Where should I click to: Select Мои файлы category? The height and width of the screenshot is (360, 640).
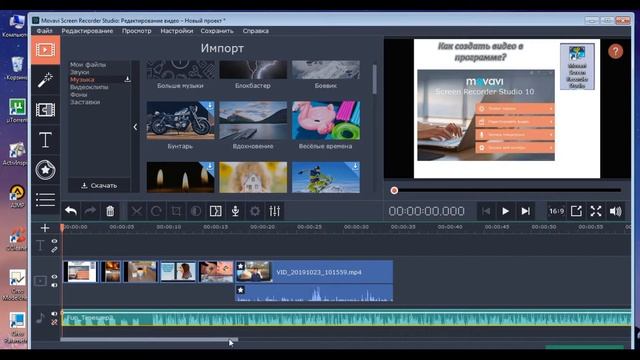(88, 64)
